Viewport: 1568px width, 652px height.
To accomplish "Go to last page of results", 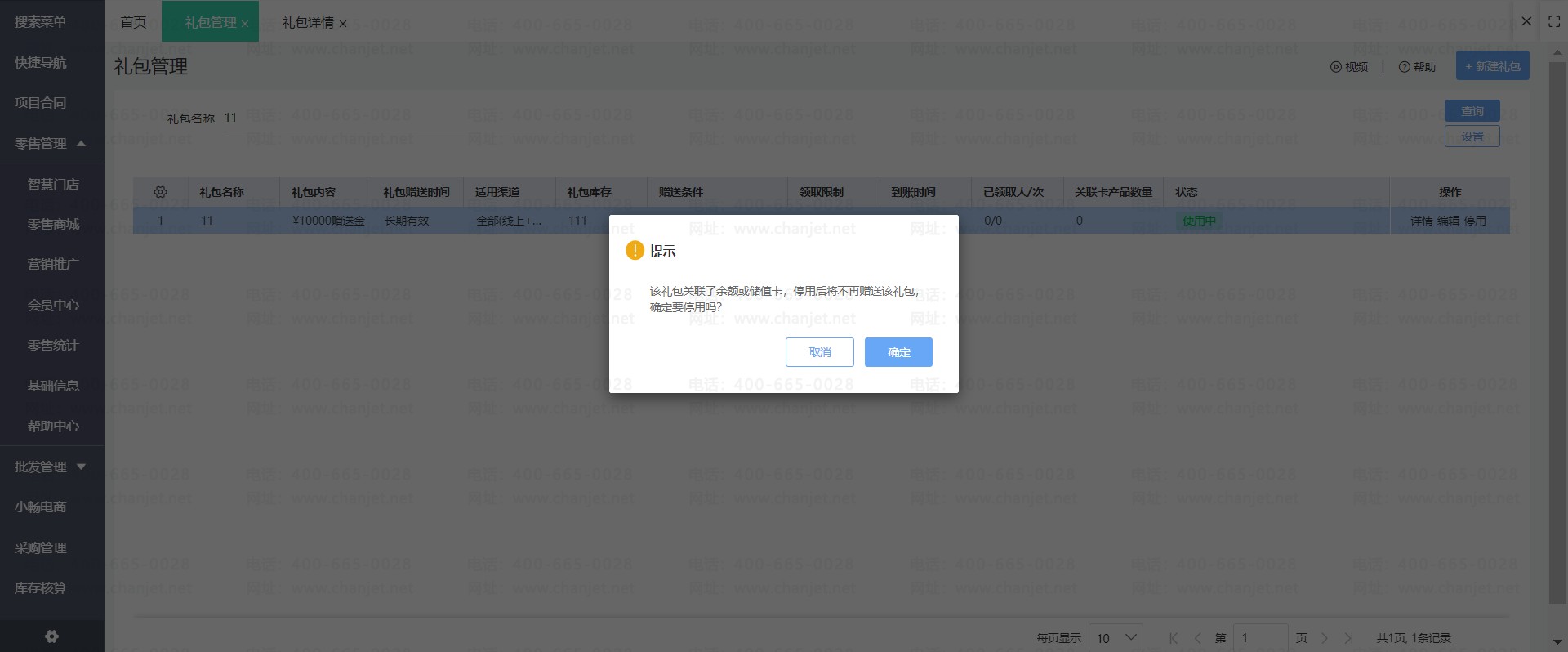I will [1349, 638].
